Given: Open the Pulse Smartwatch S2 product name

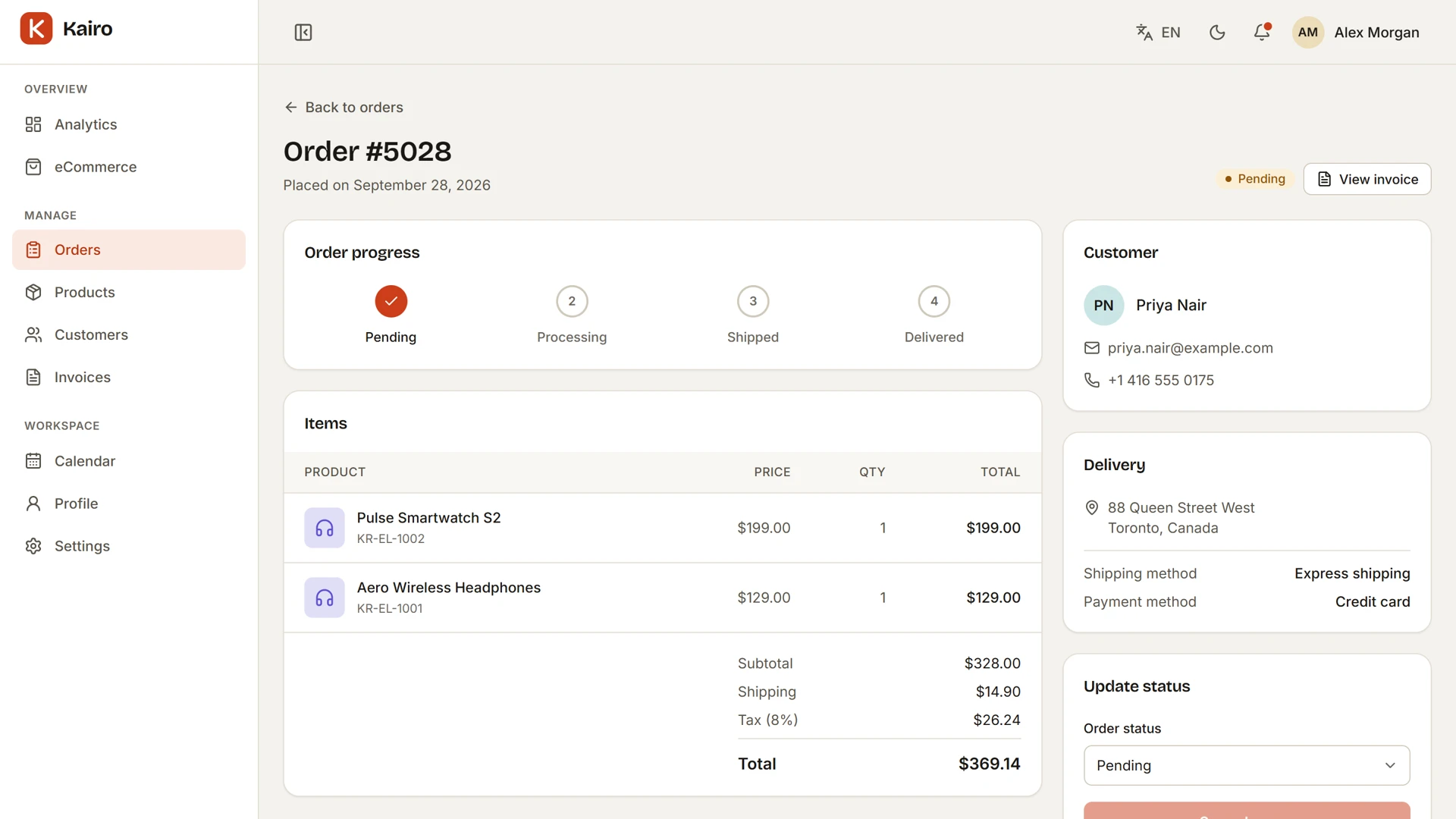Looking at the screenshot, I should (428, 518).
